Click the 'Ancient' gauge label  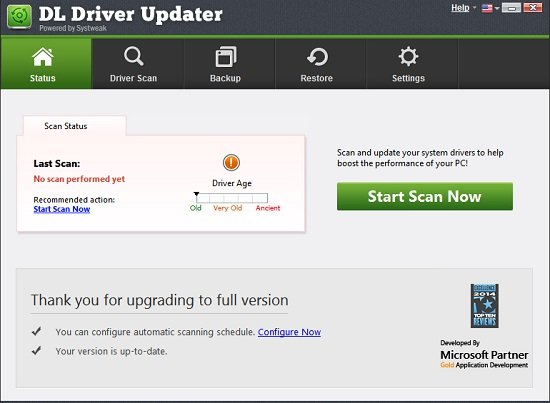(268, 208)
